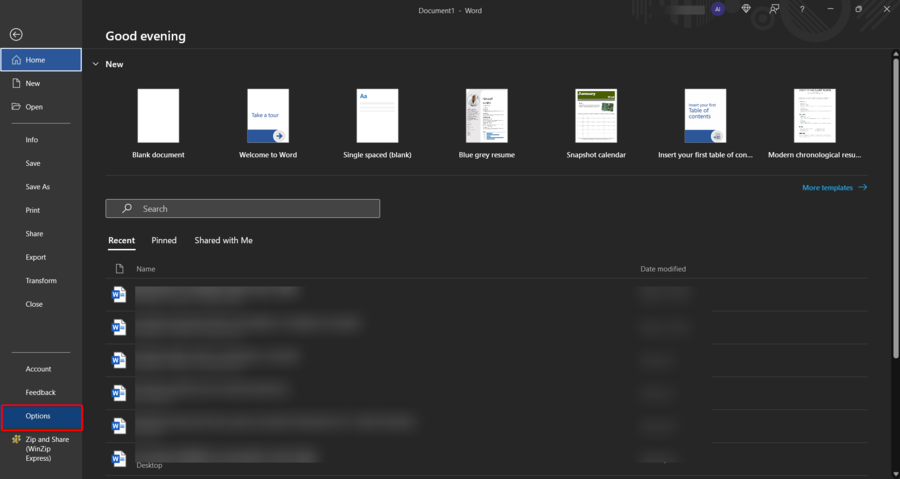Collapse the New section chevron
Viewport: 900px width, 479px height.
[95, 64]
